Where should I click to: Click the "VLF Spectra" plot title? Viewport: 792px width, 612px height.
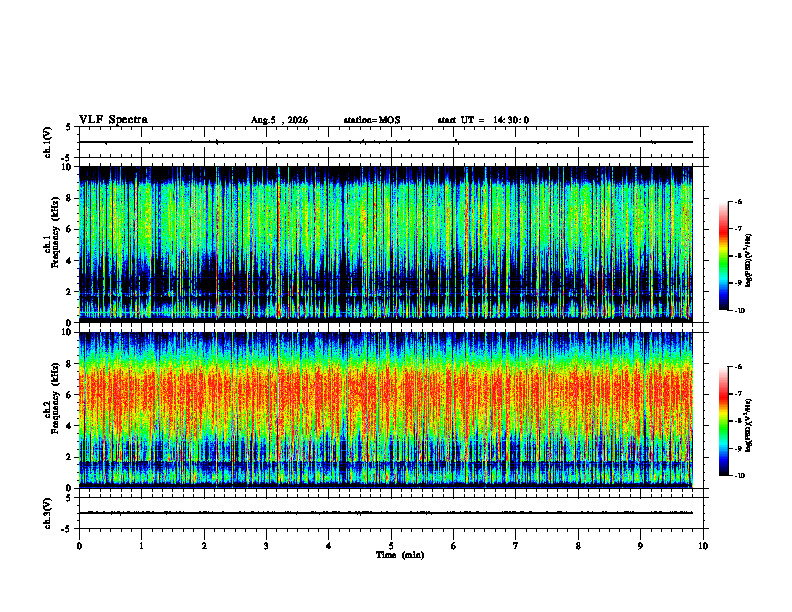[x=113, y=120]
